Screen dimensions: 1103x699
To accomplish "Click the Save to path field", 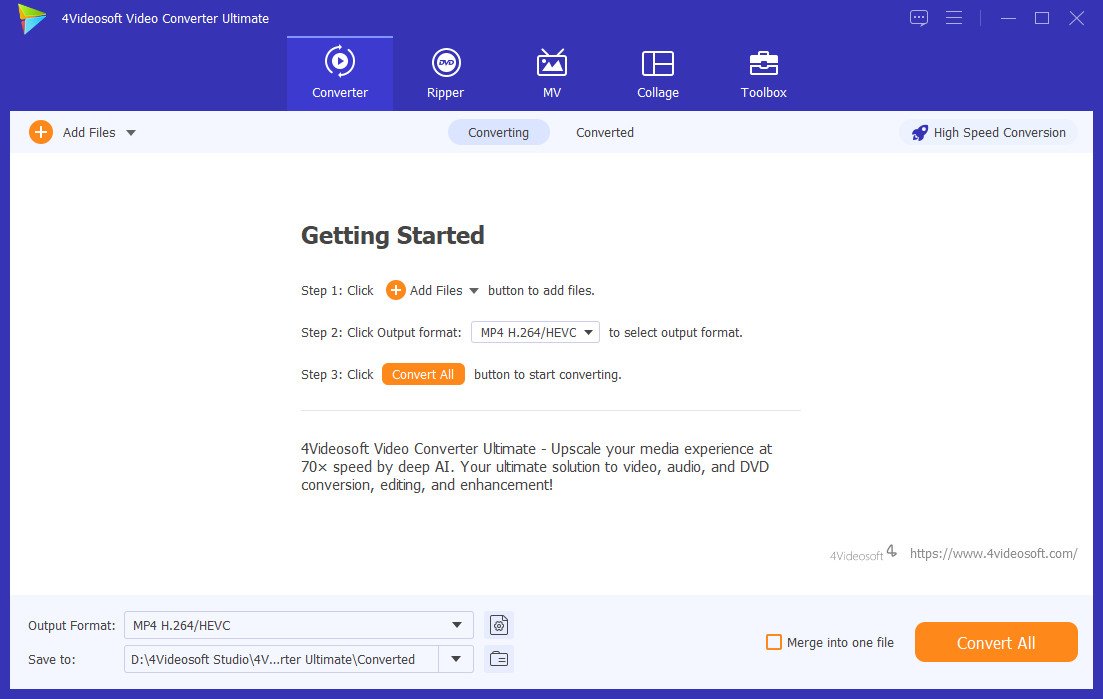I will coord(281,659).
